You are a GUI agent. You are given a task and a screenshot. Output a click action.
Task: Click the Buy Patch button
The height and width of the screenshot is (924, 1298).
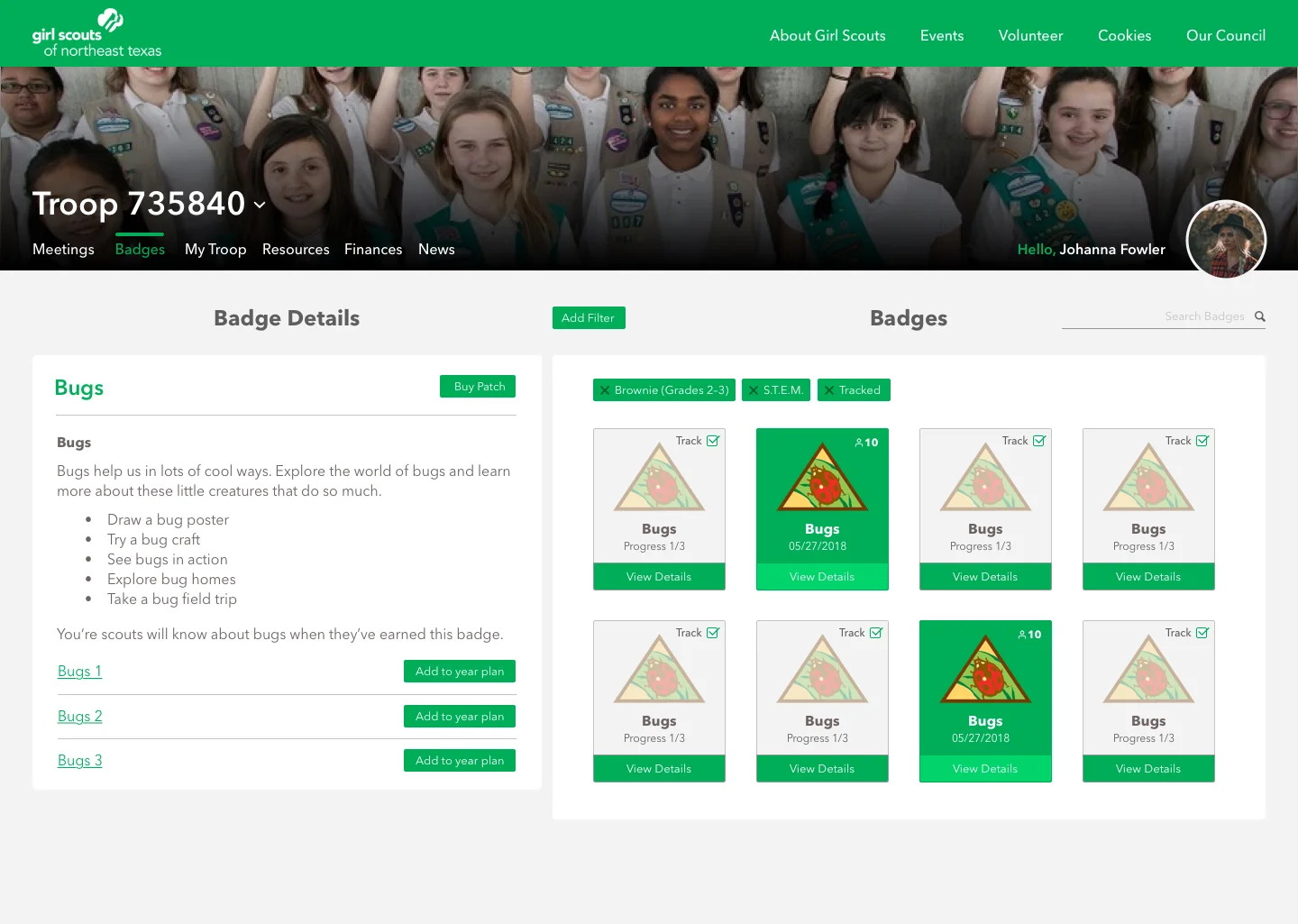(x=478, y=386)
